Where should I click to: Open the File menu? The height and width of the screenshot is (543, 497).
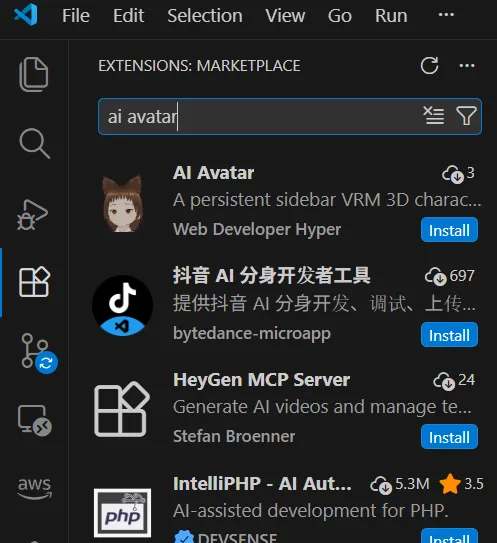(76, 16)
